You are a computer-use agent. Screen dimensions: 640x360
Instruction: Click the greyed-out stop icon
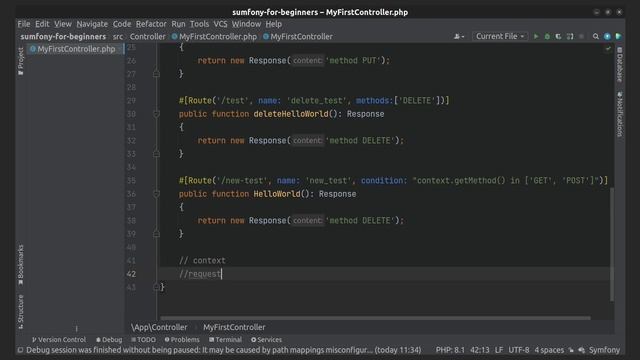tap(581, 36)
